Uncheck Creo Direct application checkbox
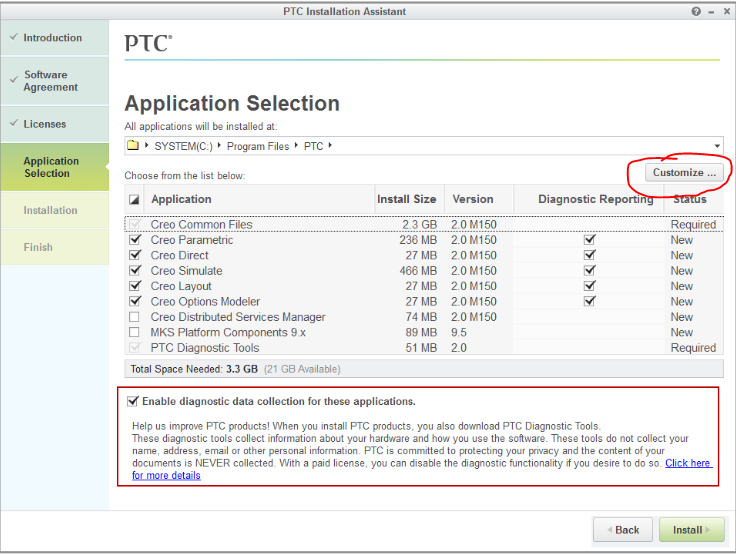Image resolution: width=736 pixels, height=554 pixels. [x=135, y=255]
